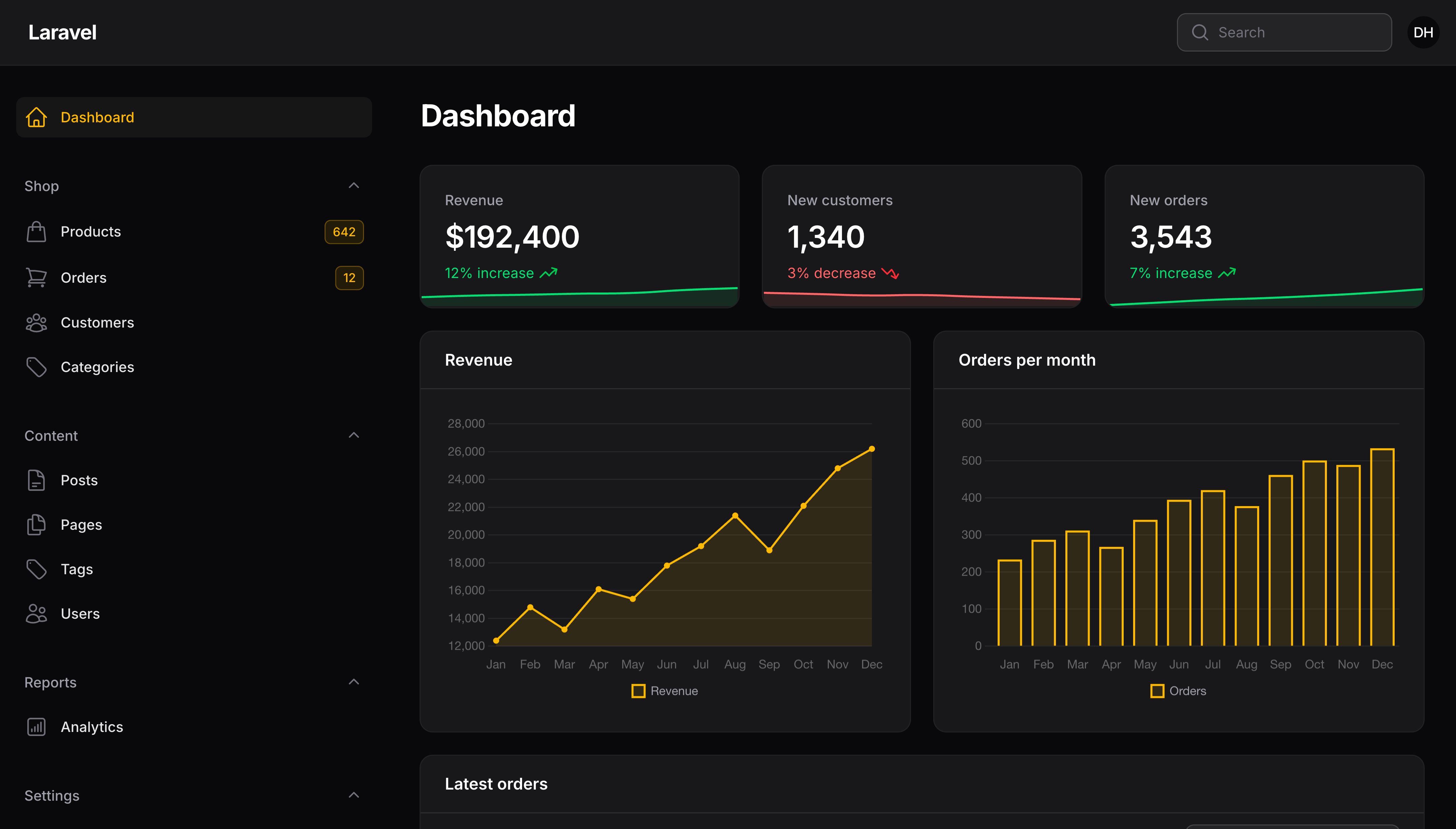
Task: Click the Tags tag icon
Action: (x=36, y=569)
